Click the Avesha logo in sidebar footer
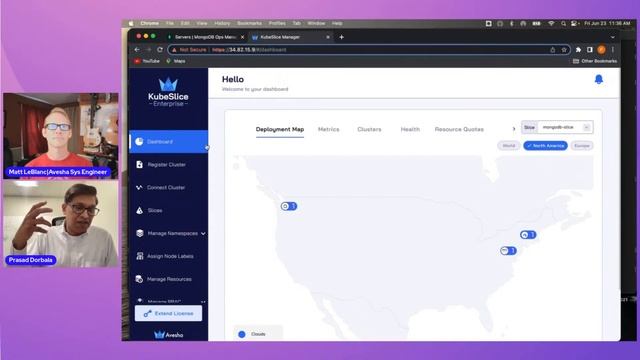 tap(169, 335)
